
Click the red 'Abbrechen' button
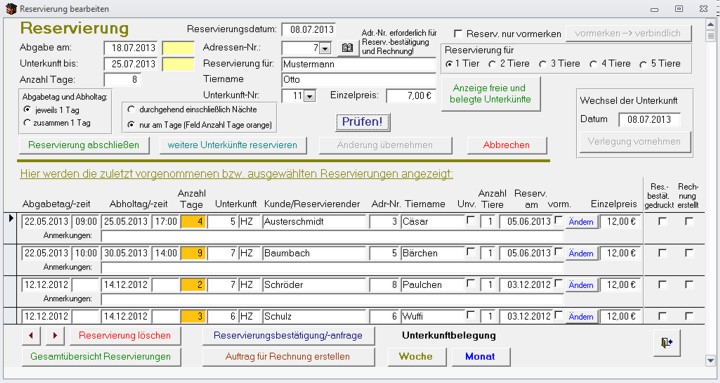[x=506, y=145]
